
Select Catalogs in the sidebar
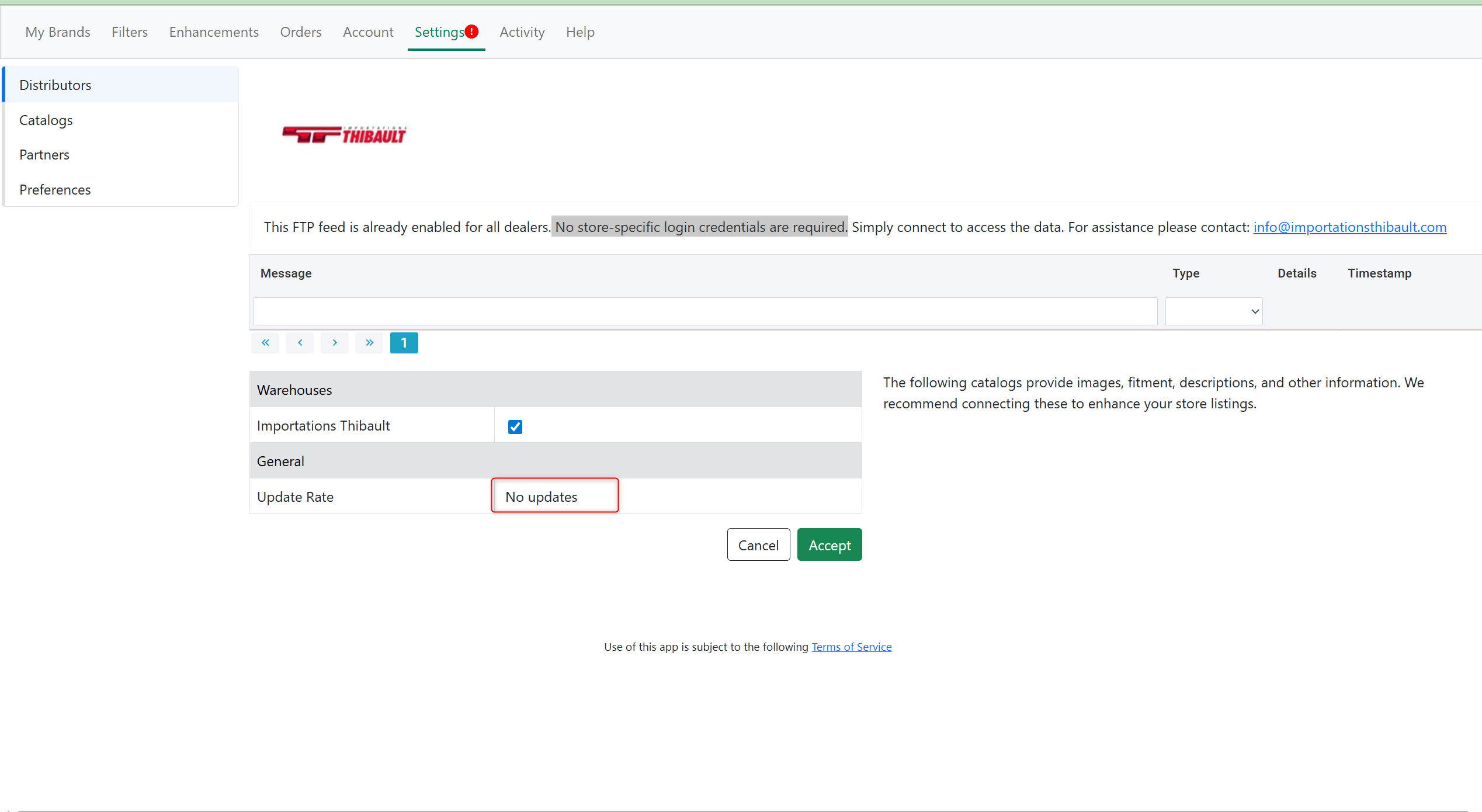[x=46, y=120]
